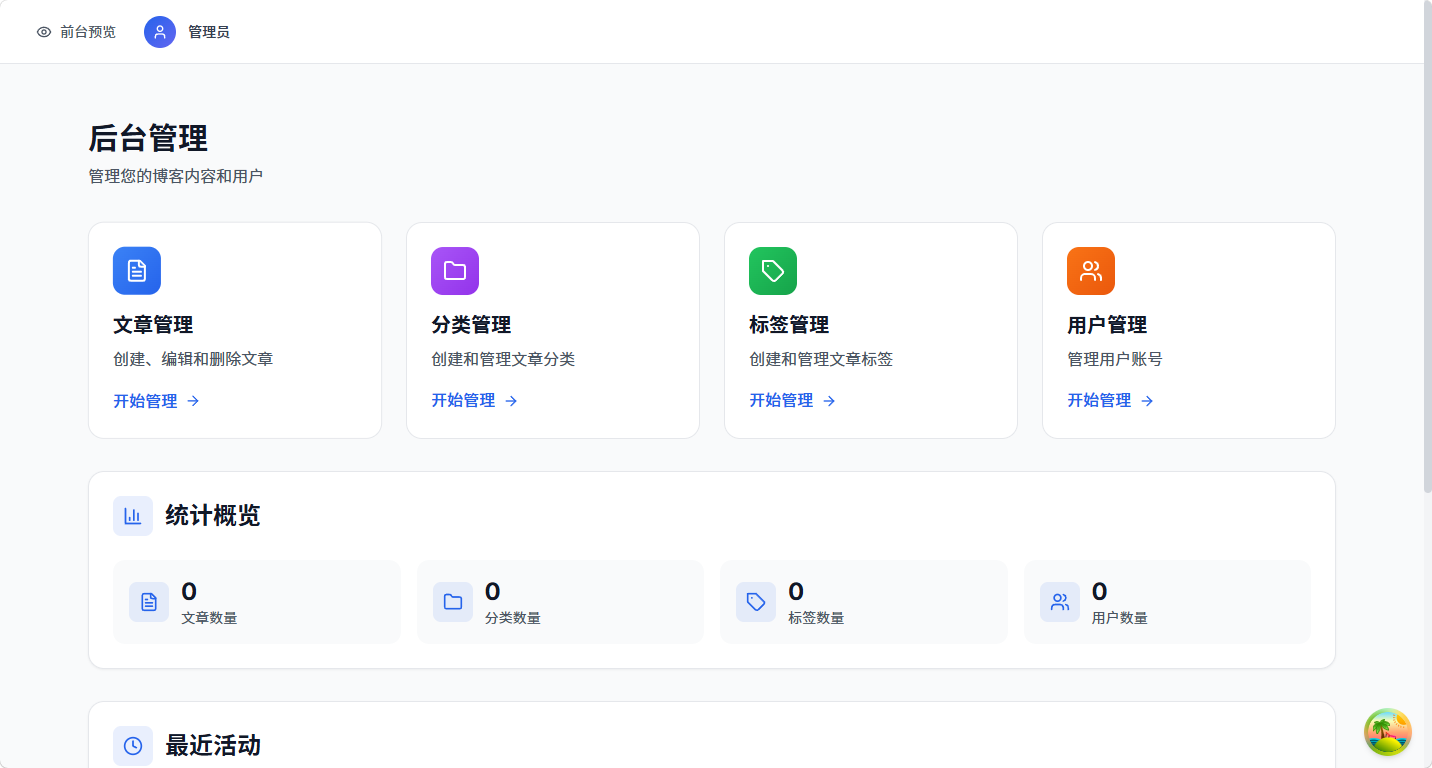Viewport: 1432px width, 768px height.
Task: Click the 文章数量 statistic tile
Action: tap(257, 602)
